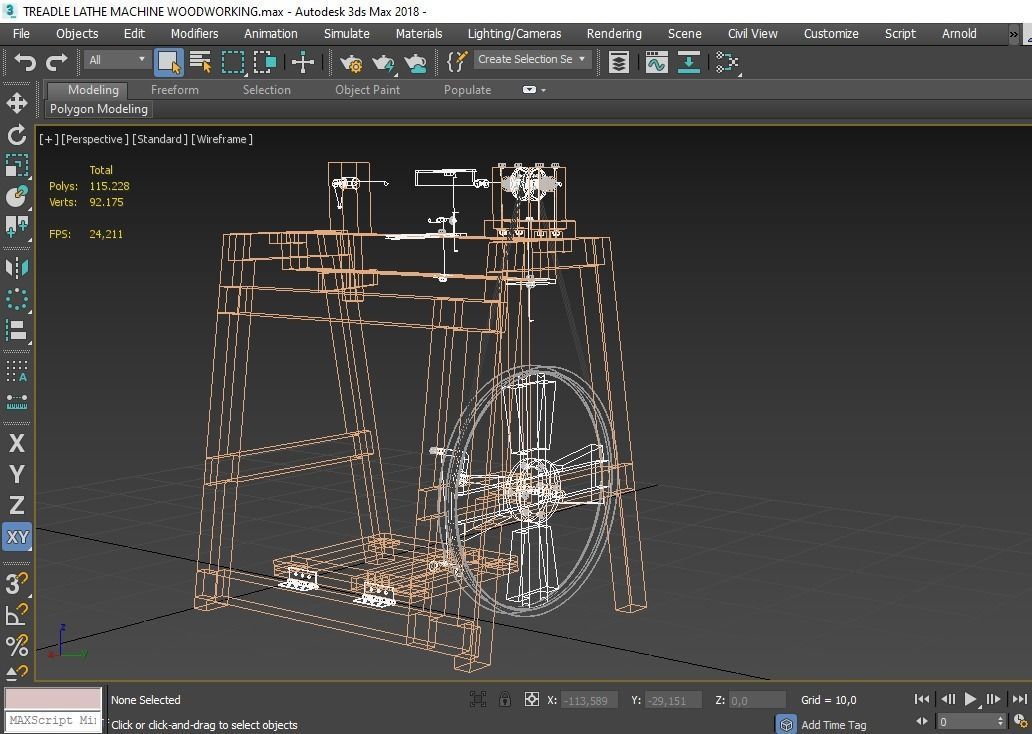1032x734 pixels.
Task: Click the current frame number field
Action: click(966, 721)
